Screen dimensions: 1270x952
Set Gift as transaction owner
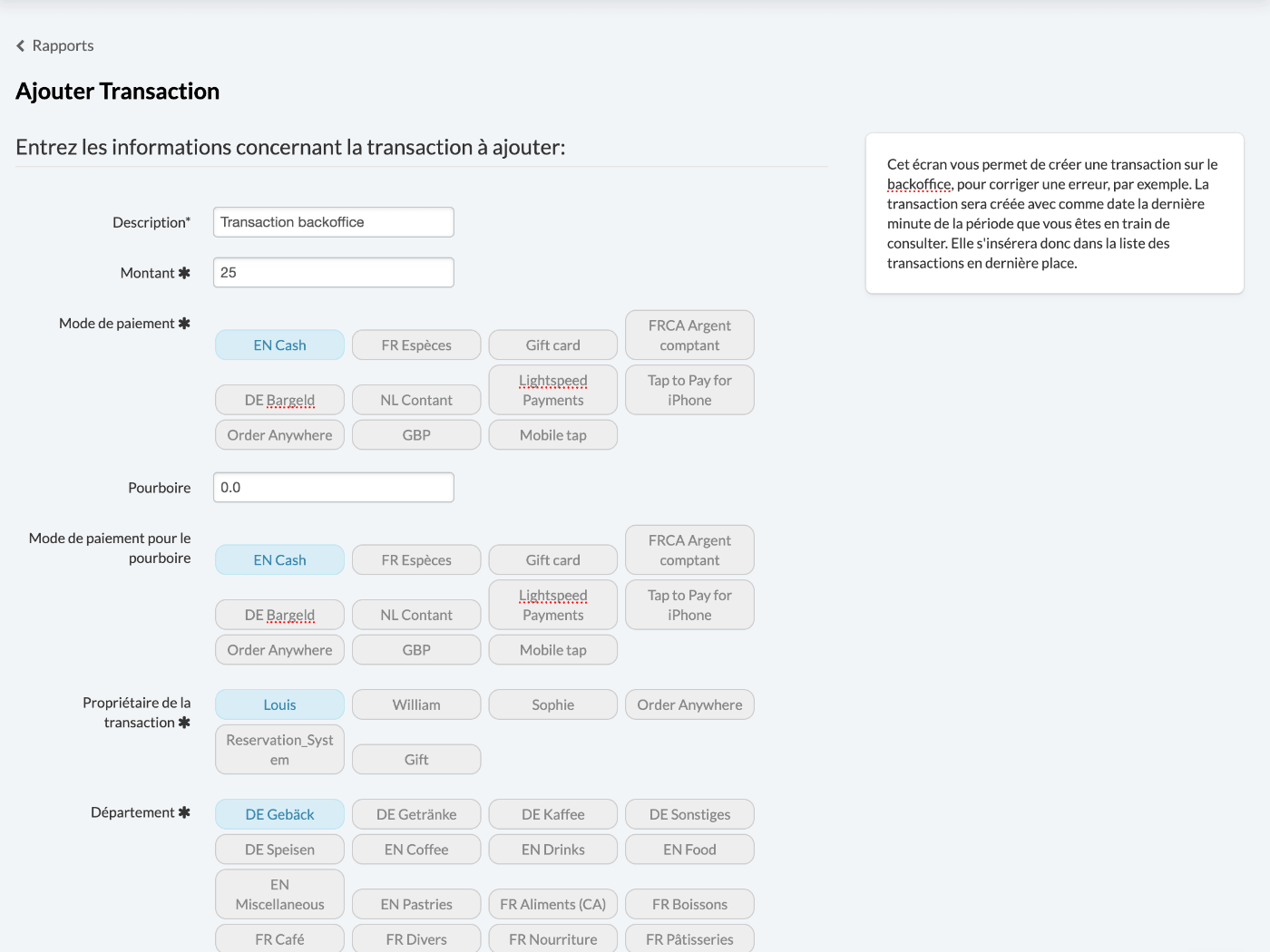tap(416, 760)
